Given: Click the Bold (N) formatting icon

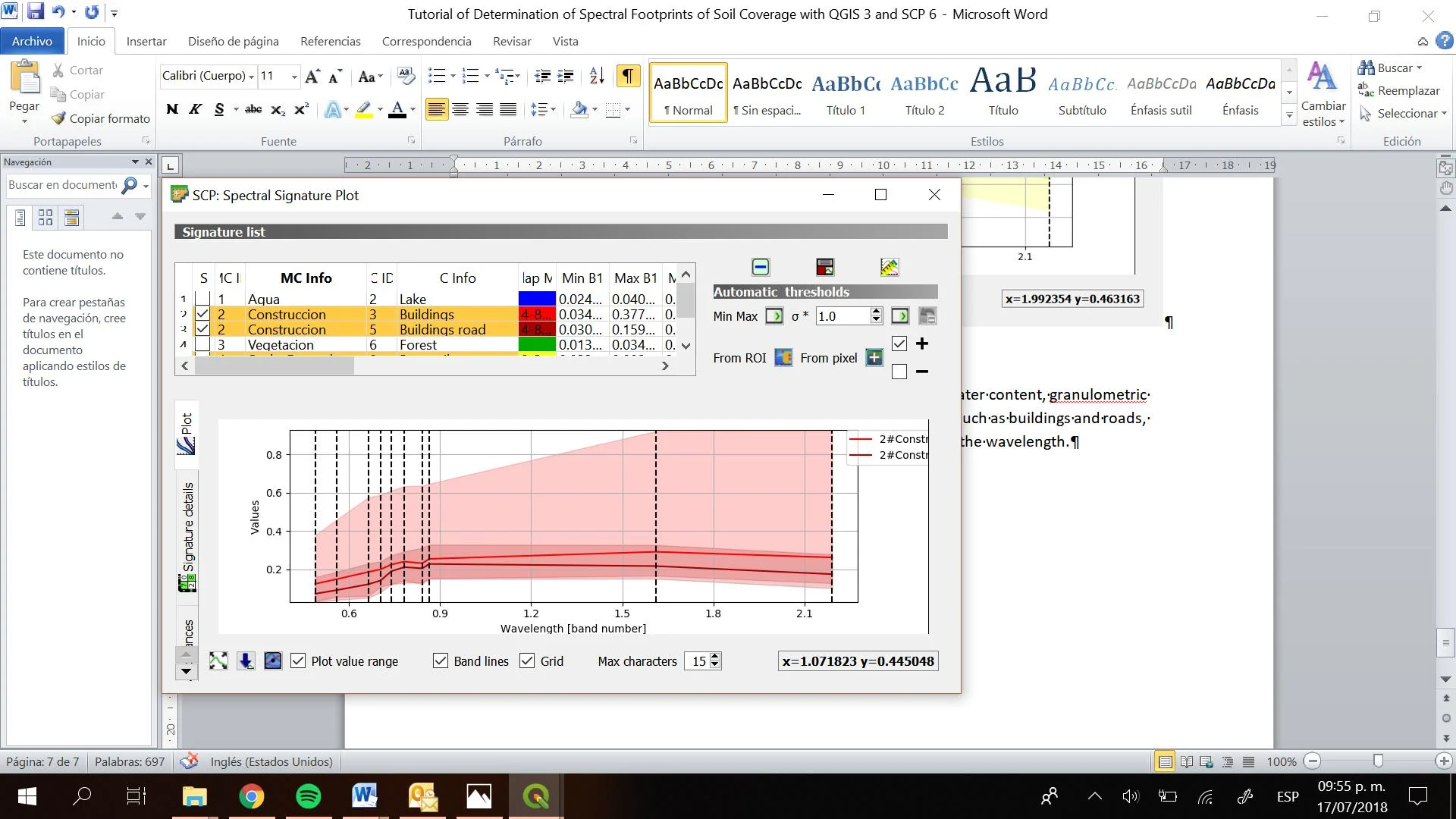Looking at the screenshot, I should (172, 110).
